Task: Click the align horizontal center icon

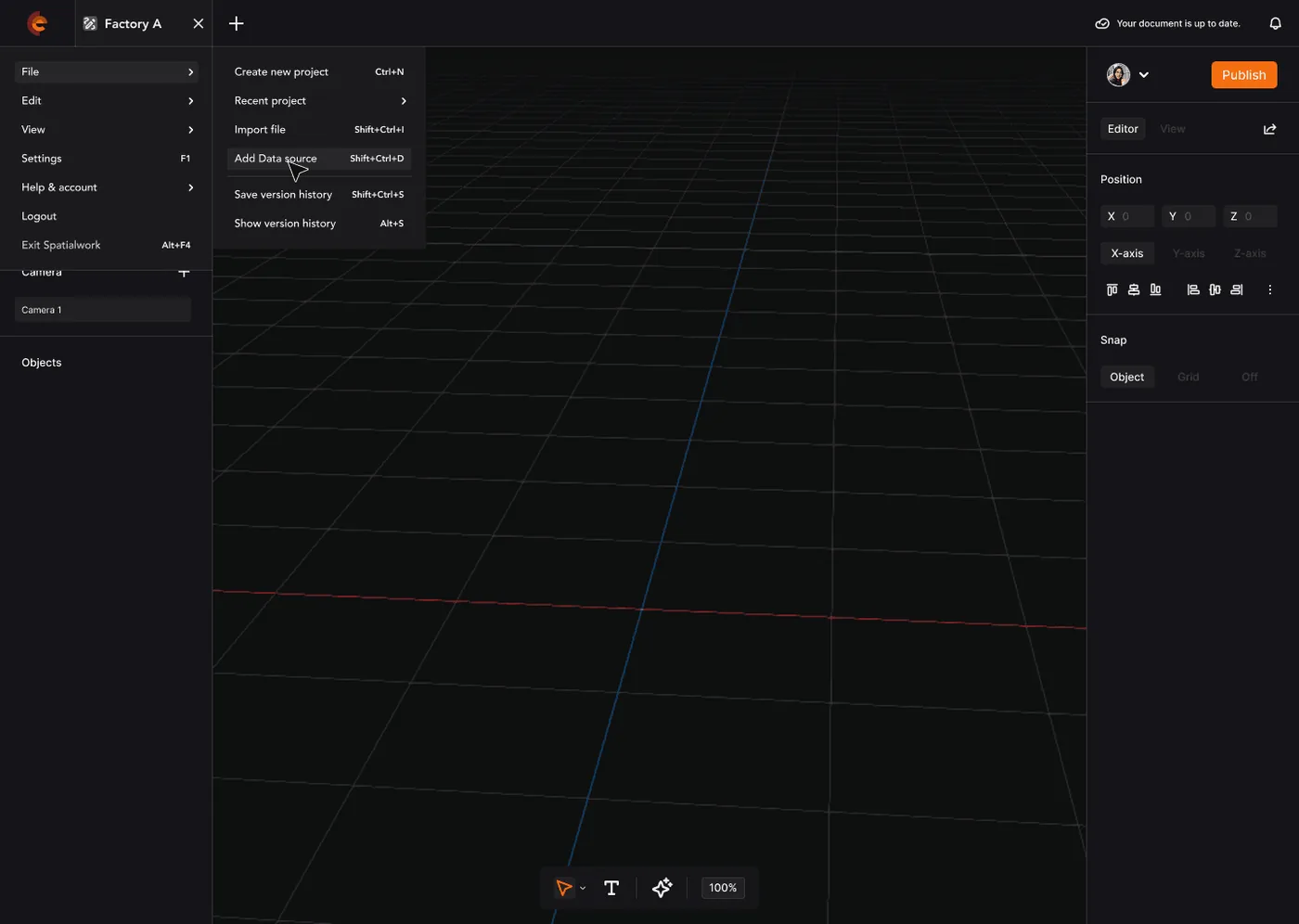Action: (1215, 289)
